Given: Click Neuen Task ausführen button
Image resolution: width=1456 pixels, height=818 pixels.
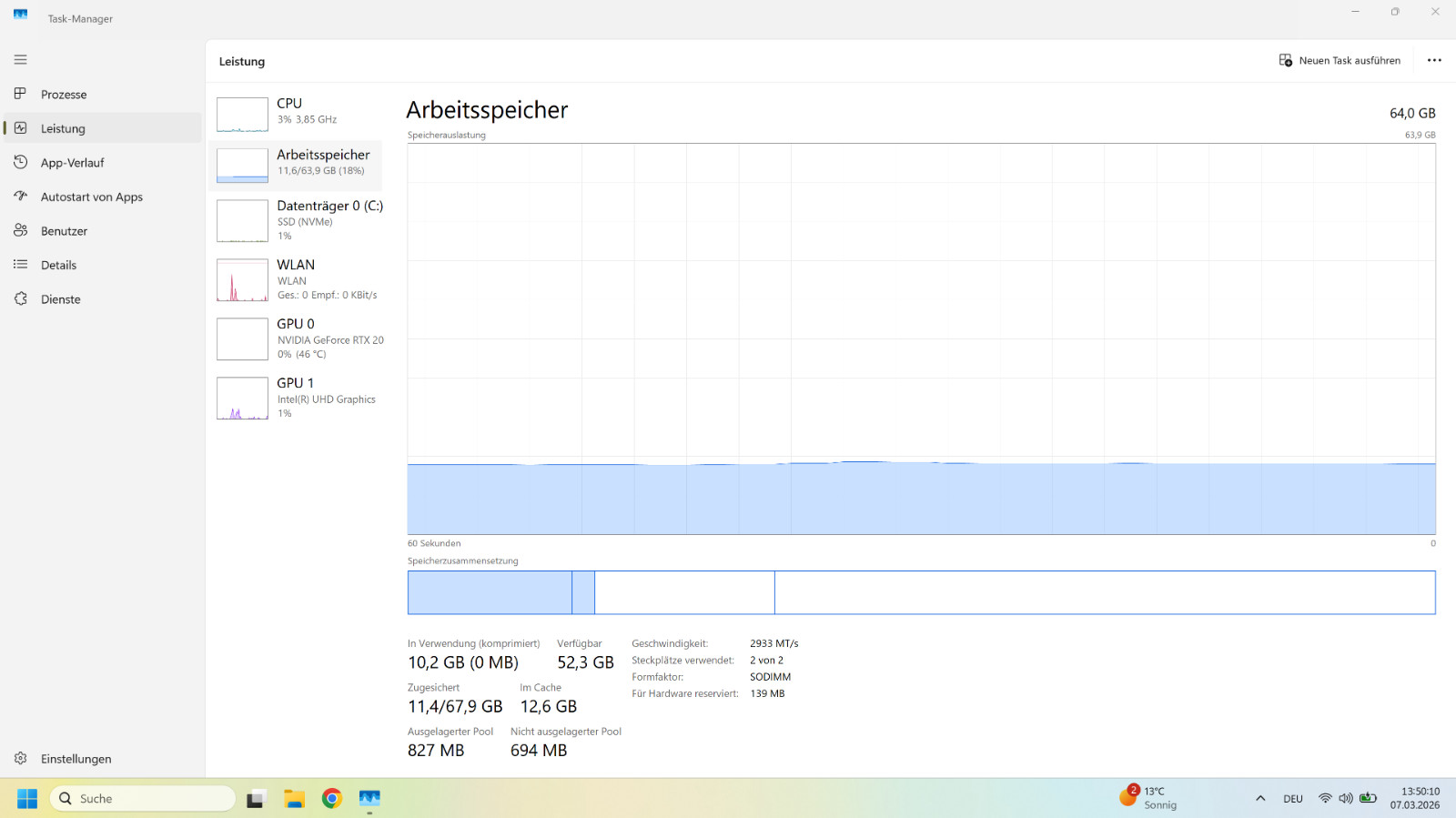Looking at the screenshot, I should click(1340, 61).
